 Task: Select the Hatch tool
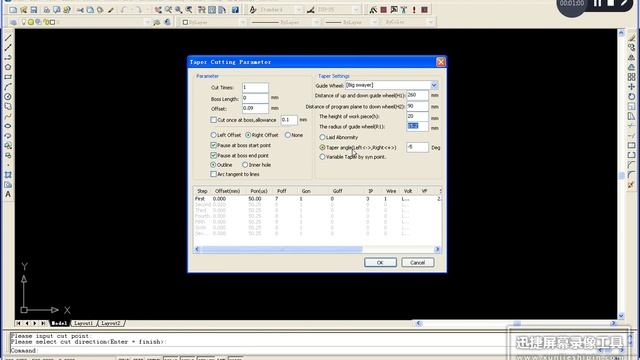coord(8,175)
